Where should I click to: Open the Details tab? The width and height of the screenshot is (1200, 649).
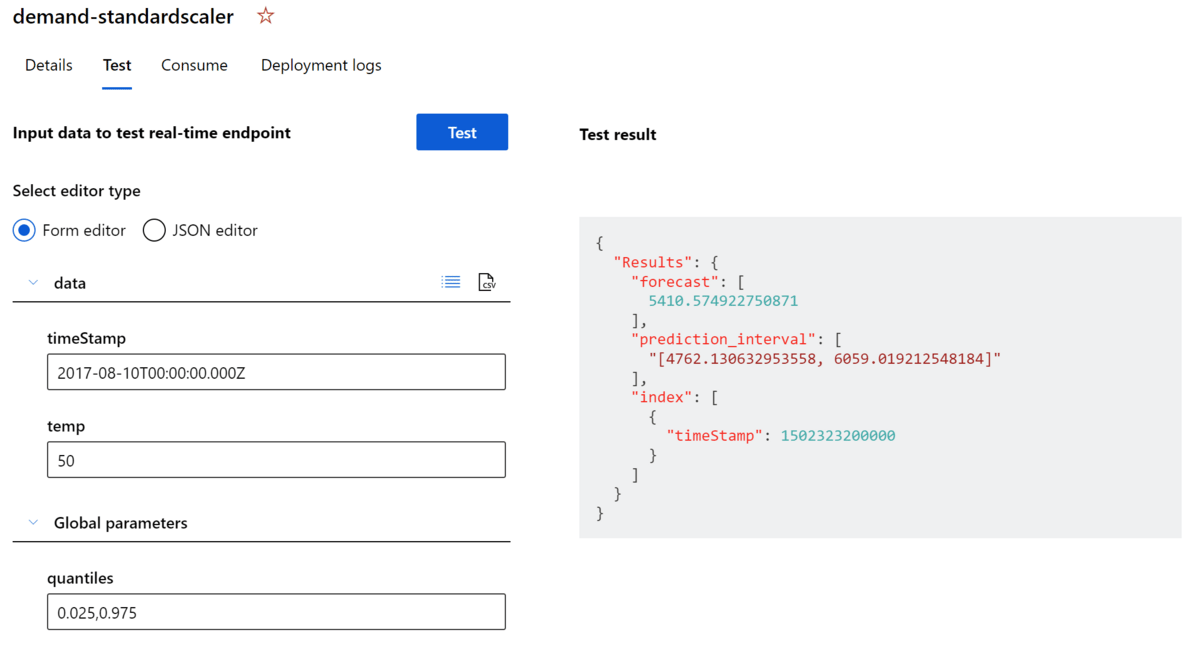[48, 65]
